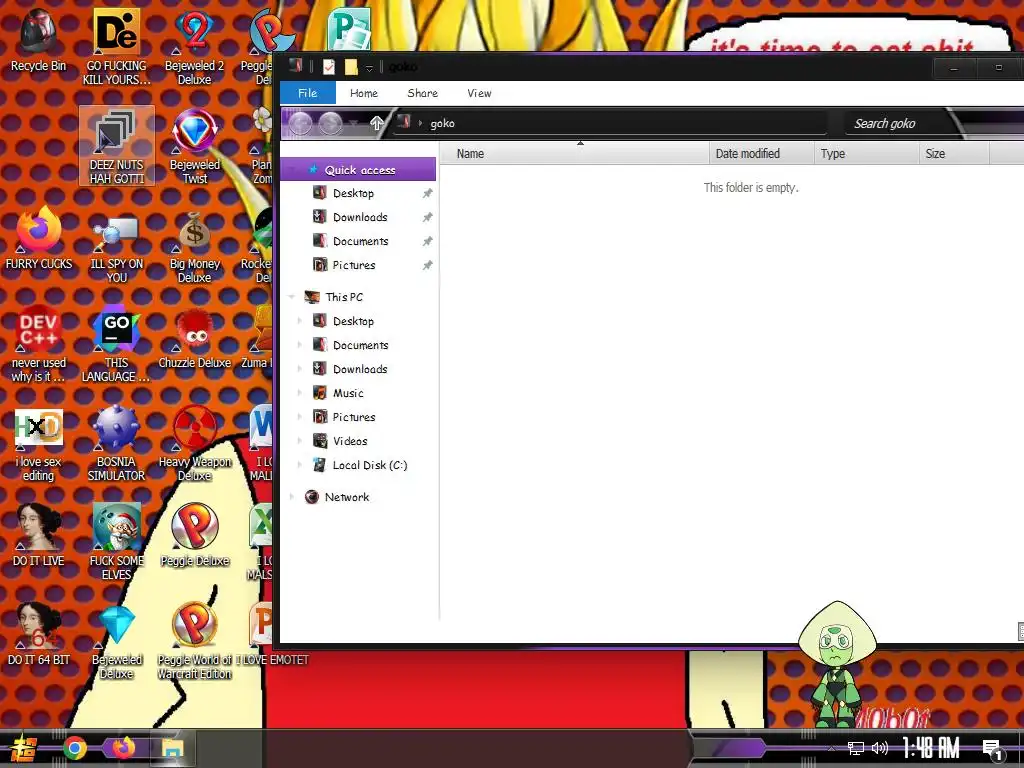Sort by the Type column header
The image size is (1024, 768).
[x=866, y=154]
